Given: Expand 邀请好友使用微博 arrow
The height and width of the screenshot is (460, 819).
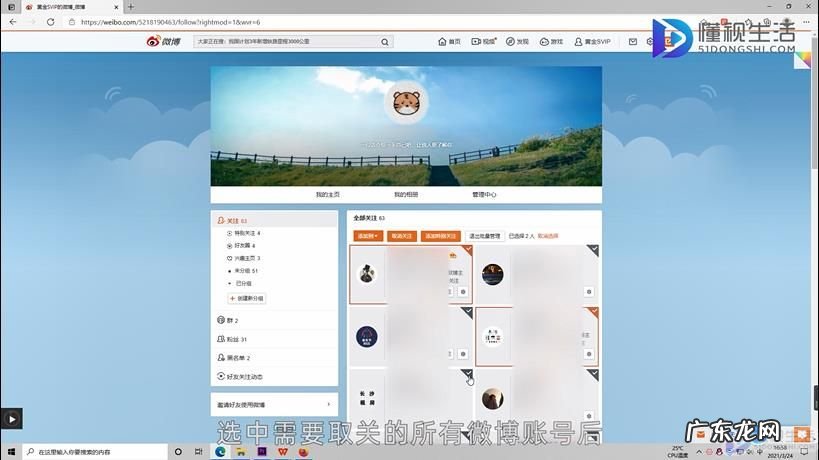Looking at the screenshot, I should pos(329,405).
